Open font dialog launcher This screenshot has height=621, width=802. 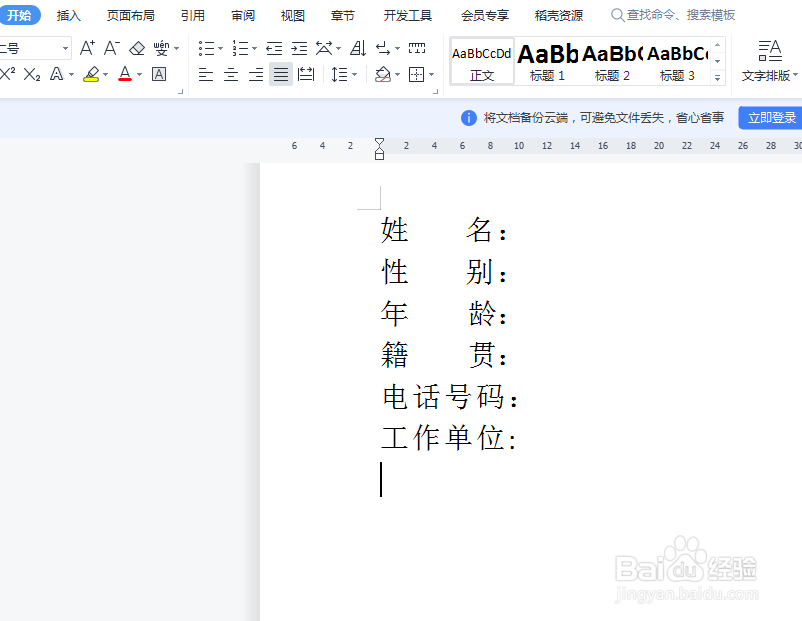[x=180, y=92]
